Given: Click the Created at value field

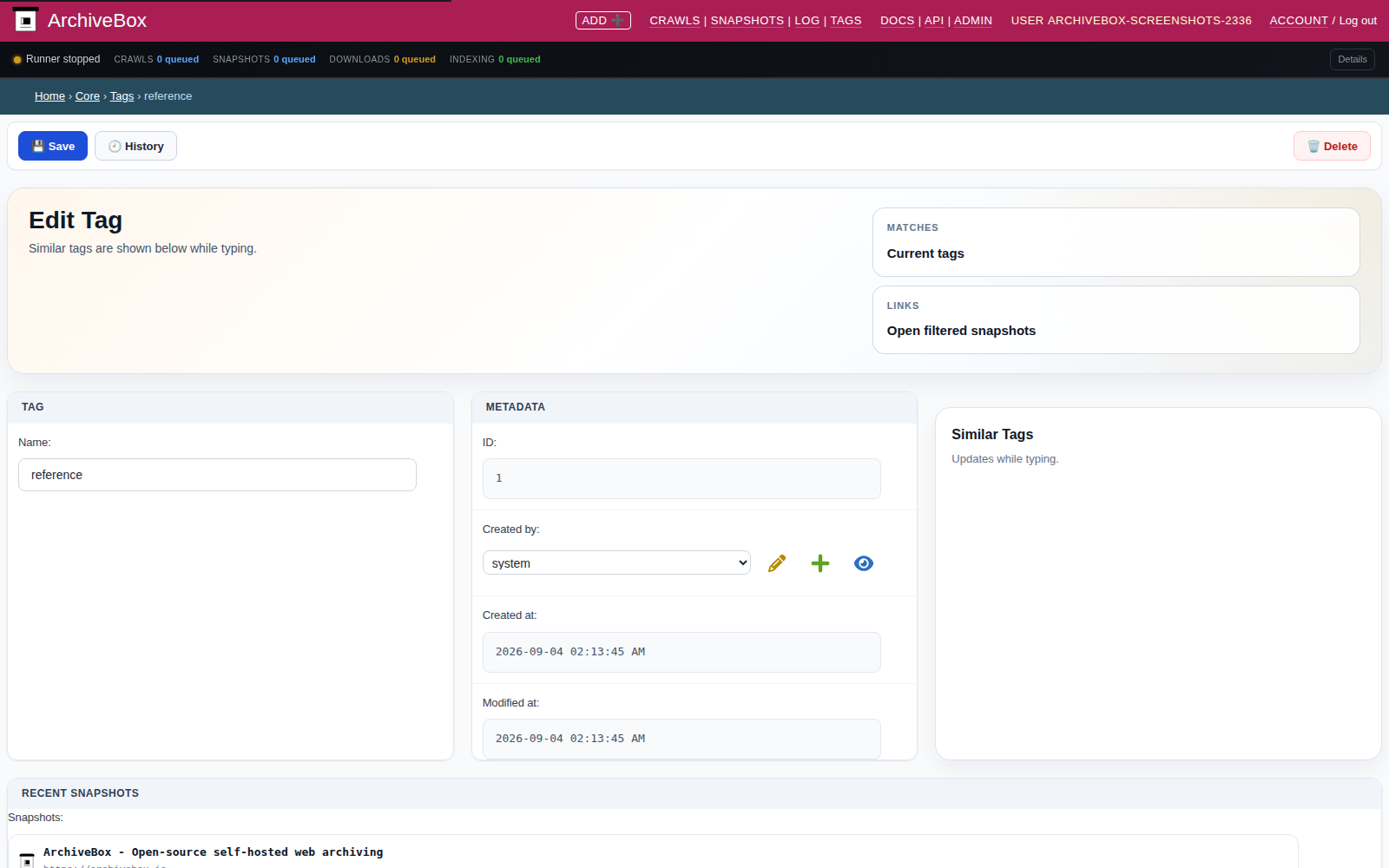Looking at the screenshot, I should click(681, 652).
